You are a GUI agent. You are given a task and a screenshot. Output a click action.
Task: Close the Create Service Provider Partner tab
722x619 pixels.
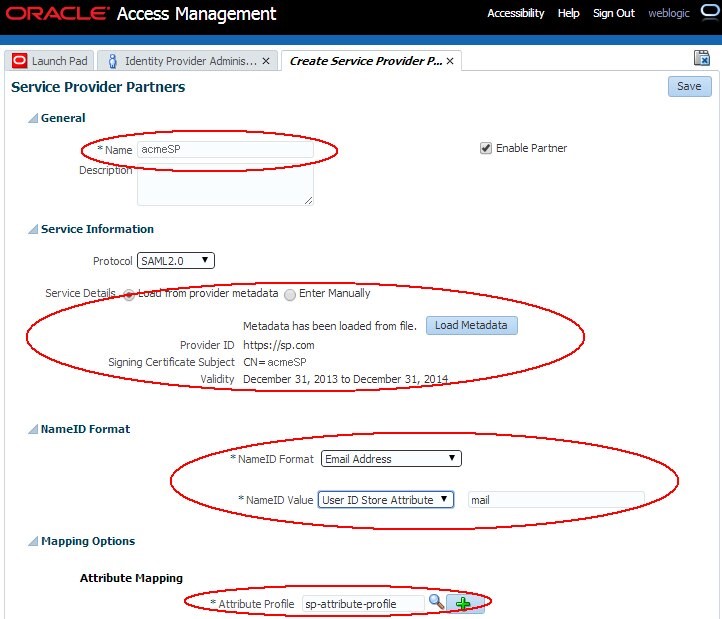[x=450, y=61]
